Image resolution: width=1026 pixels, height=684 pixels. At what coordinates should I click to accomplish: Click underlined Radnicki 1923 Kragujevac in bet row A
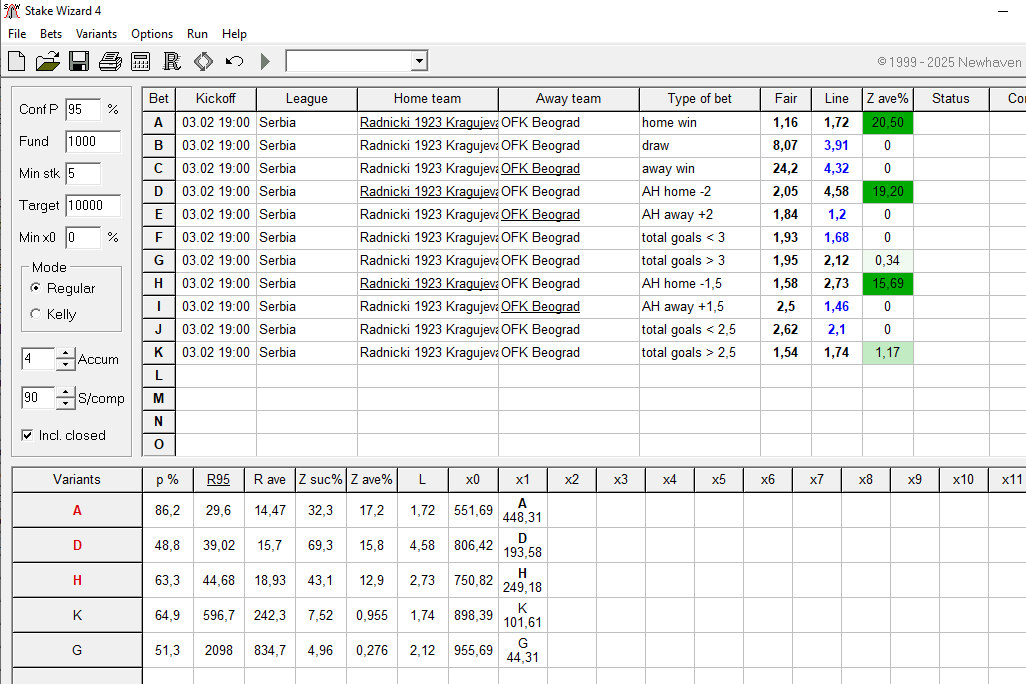[x=429, y=122]
